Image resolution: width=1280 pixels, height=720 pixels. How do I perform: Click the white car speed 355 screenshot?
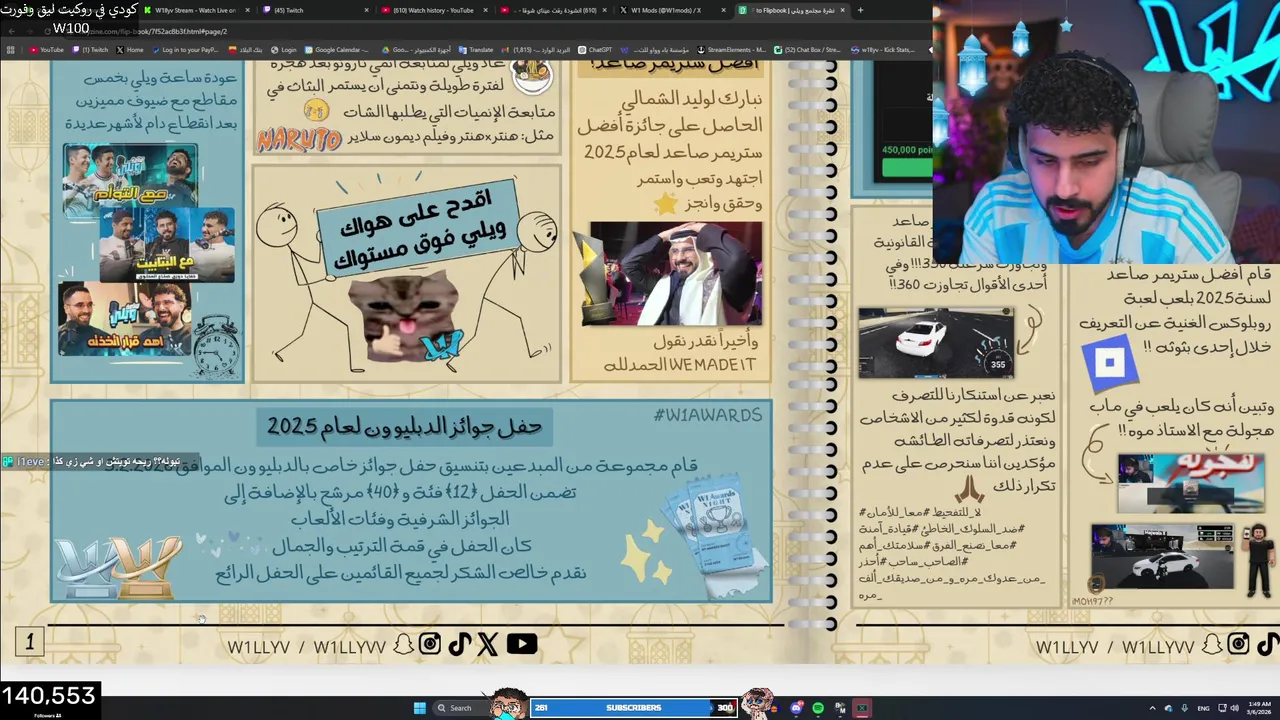click(936, 341)
